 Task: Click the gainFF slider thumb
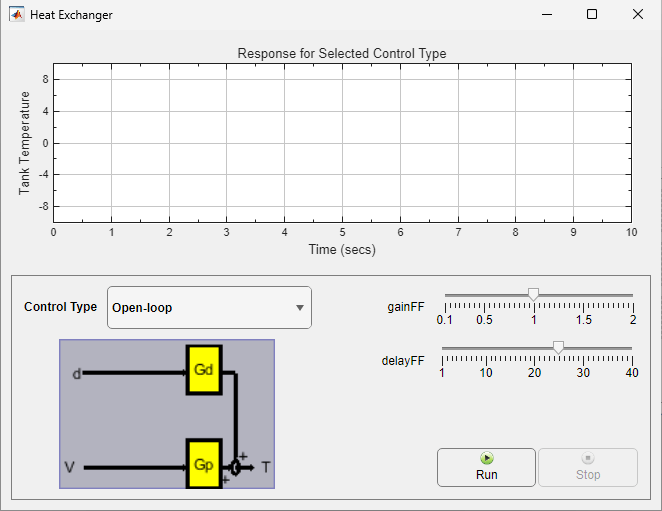coord(533,295)
